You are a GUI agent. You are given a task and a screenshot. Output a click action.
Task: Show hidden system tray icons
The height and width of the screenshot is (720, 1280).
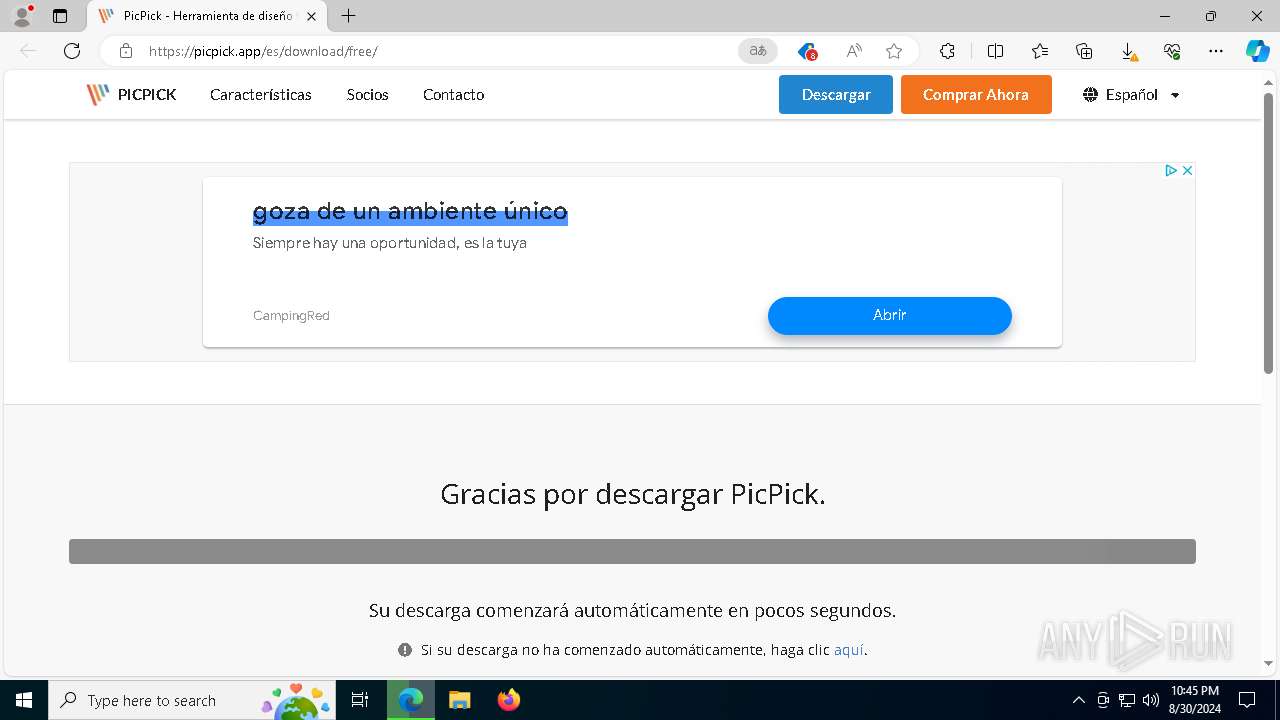(x=1078, y=700)
